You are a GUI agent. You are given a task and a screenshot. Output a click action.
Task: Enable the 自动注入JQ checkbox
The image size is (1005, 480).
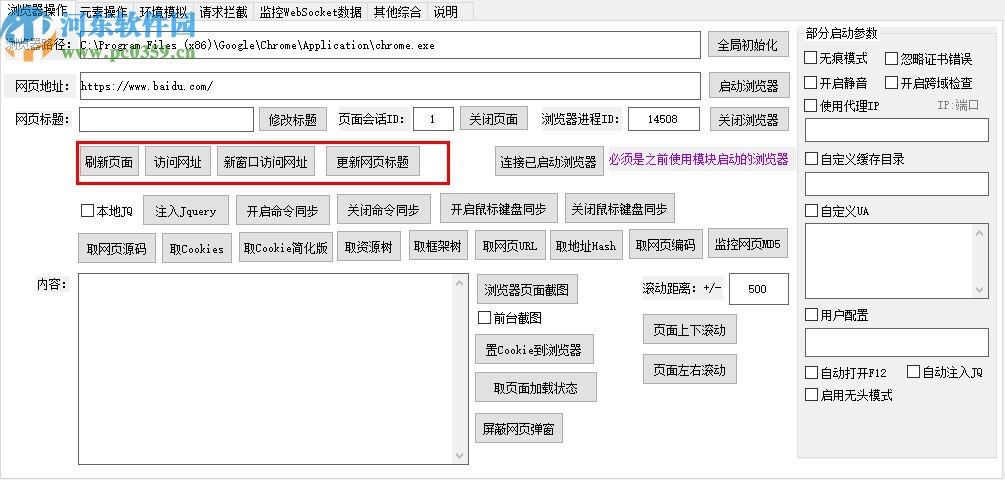[913, 372]
